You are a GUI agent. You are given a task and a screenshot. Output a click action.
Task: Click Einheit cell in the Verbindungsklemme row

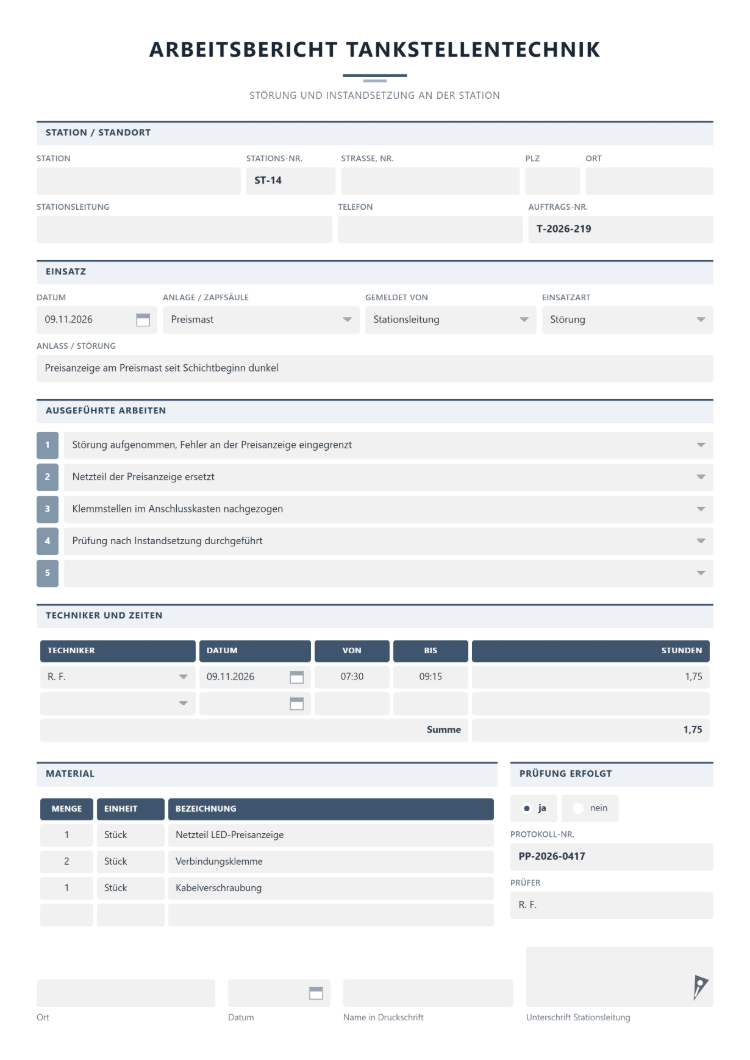[x=131, y=862]
